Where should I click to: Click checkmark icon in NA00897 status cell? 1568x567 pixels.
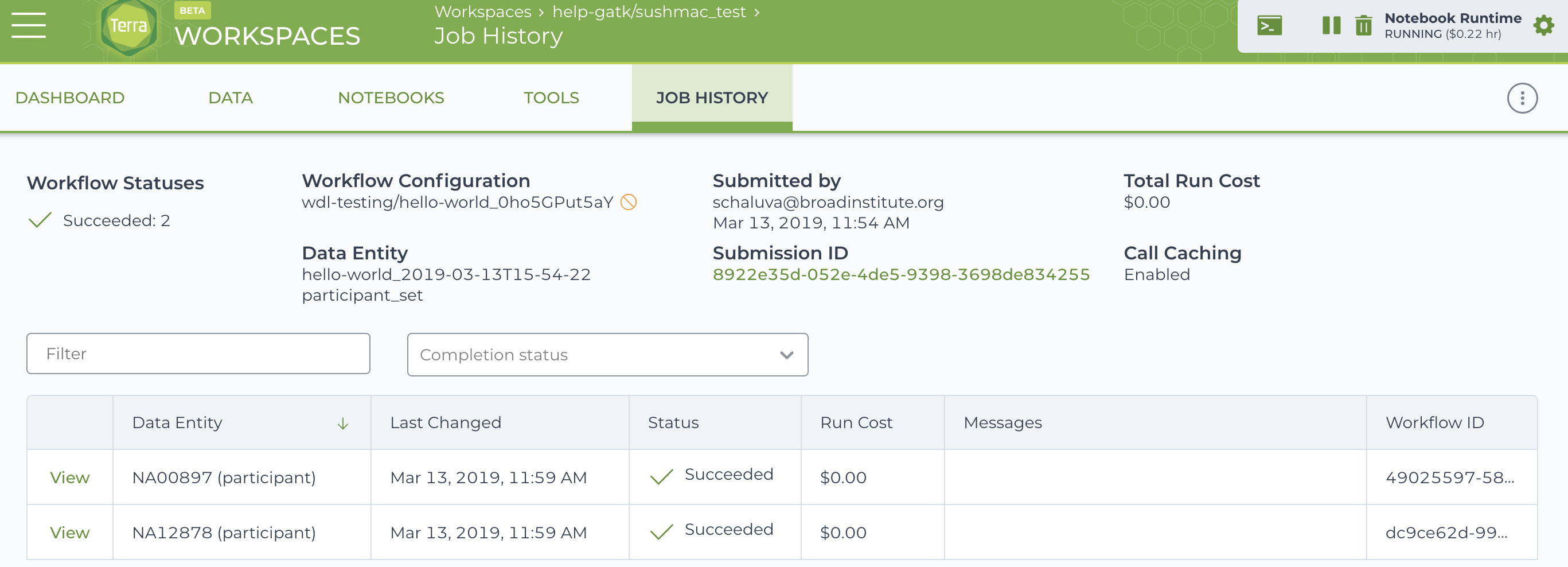[x=662, y=476]
